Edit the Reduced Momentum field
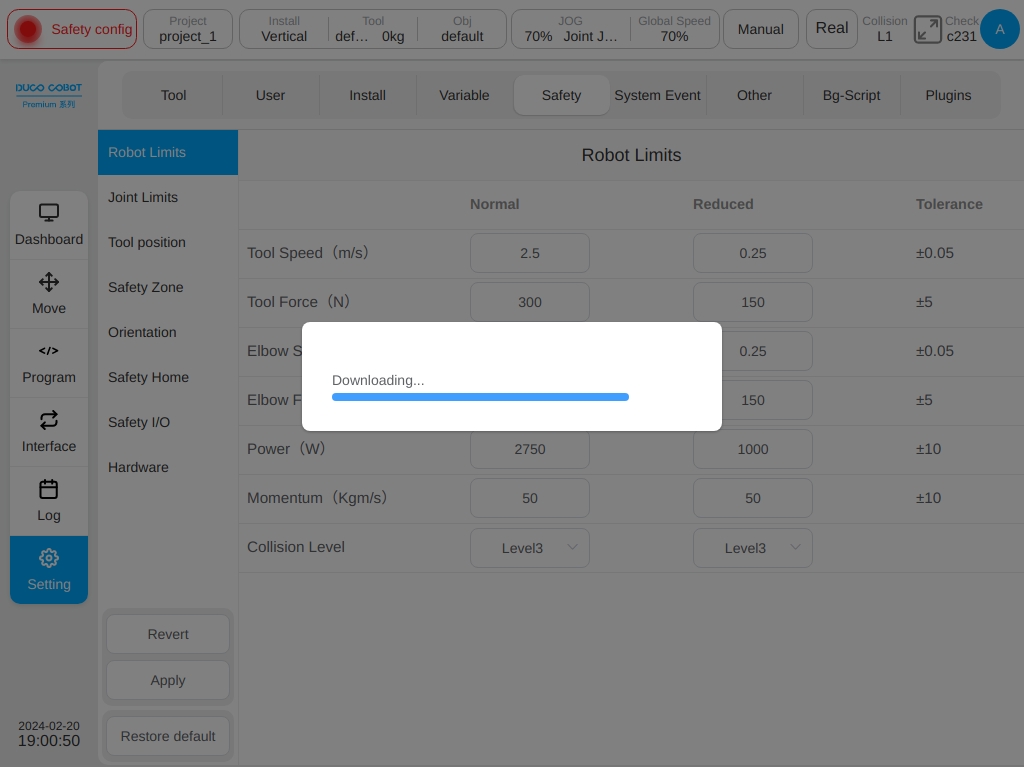The image size is (1024, 767). pyautogui.click(x=752, y=498)
